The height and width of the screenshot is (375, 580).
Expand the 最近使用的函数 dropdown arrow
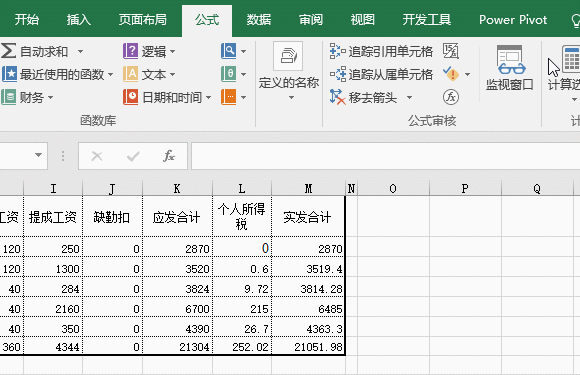[110, 75]
